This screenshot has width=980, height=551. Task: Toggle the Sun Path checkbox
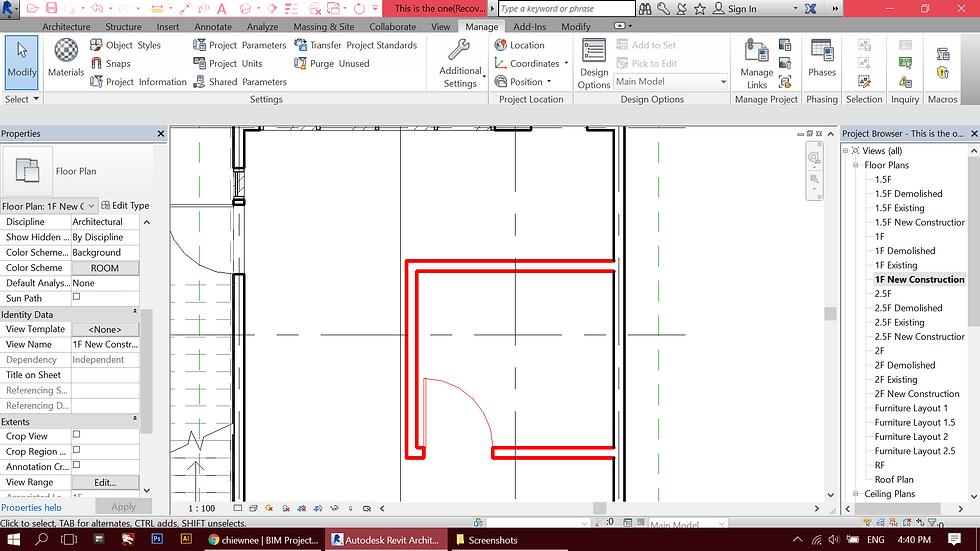click(76, 297)
